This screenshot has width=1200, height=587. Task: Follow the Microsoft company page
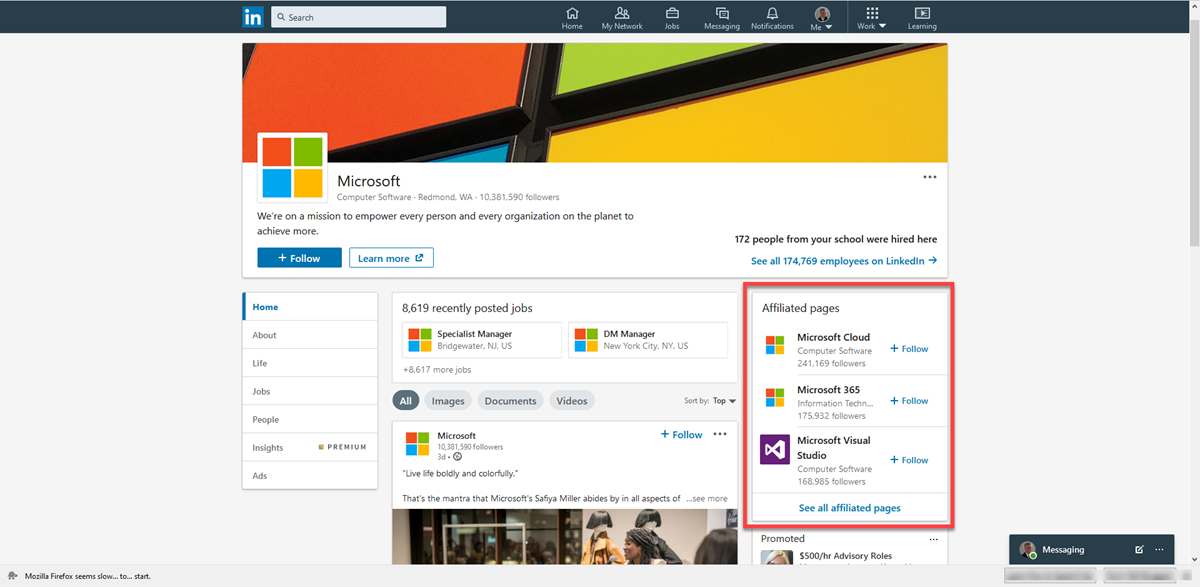click(x=298, y=257)
